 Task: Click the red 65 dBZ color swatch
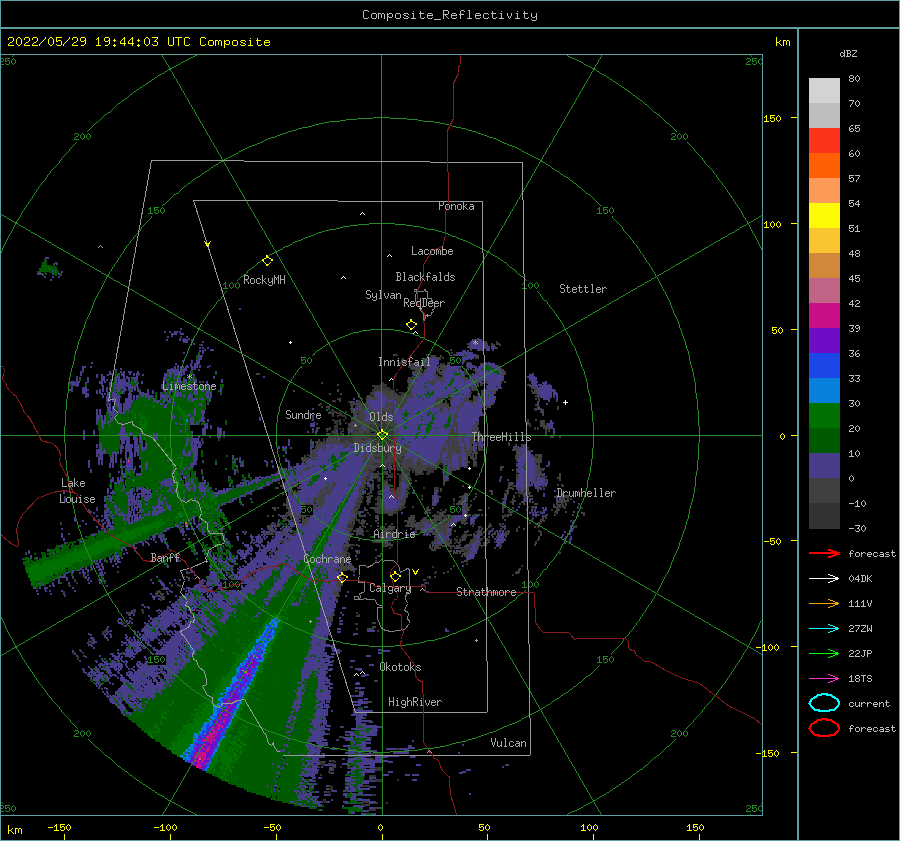(x=824, y=141)
